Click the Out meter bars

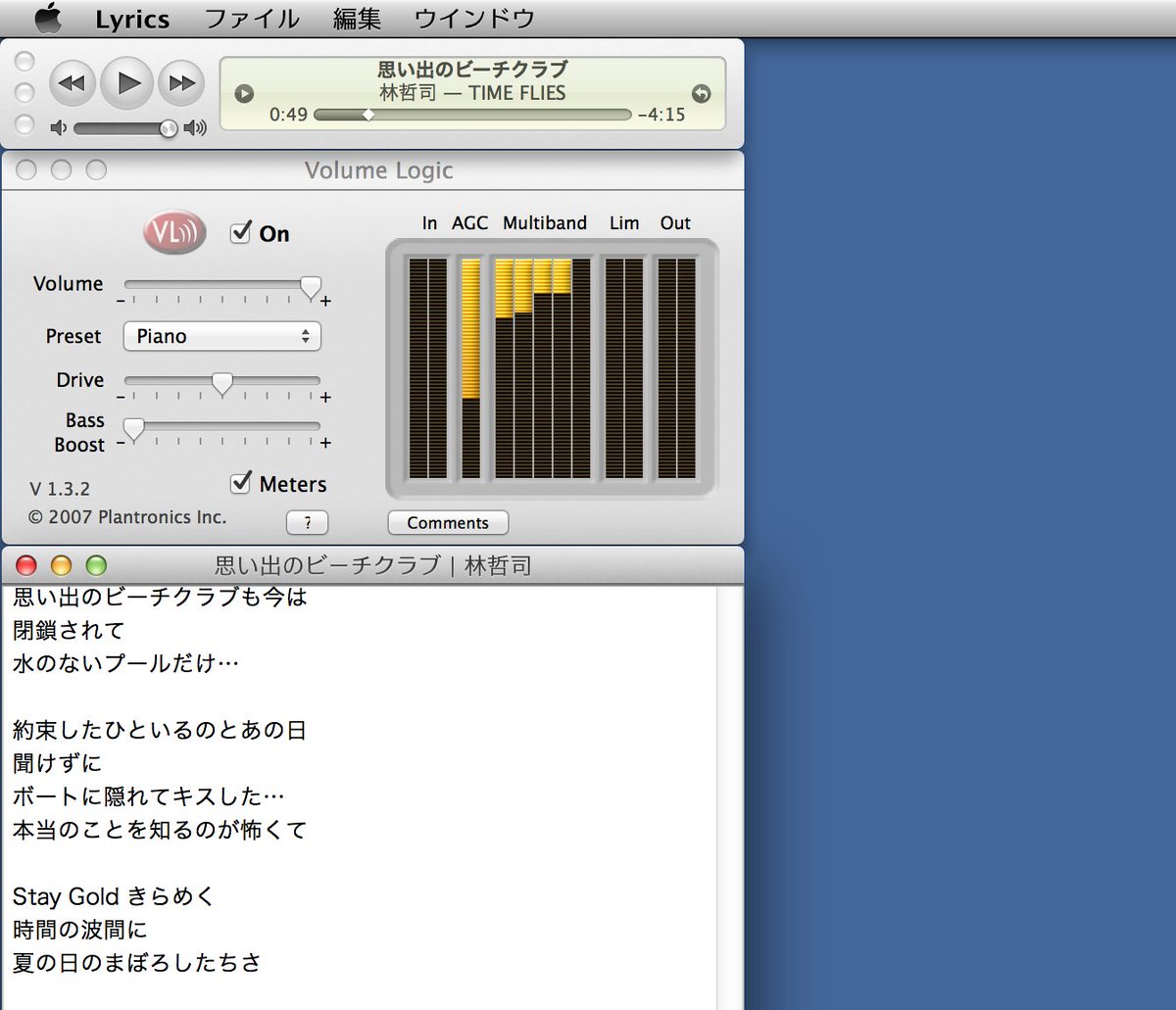[x=676, y=368]
